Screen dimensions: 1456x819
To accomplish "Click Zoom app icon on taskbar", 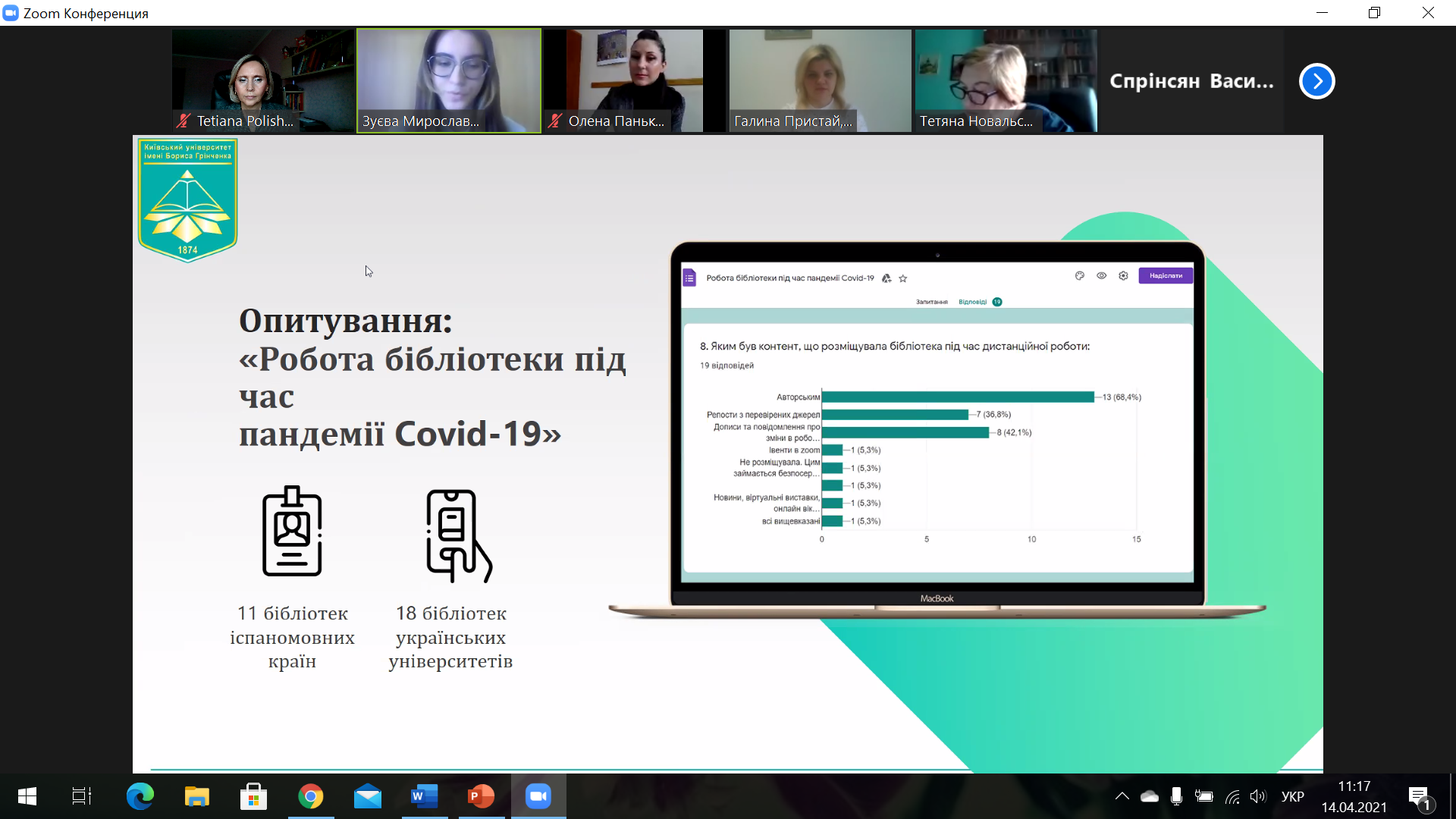I will click(538, 796).
